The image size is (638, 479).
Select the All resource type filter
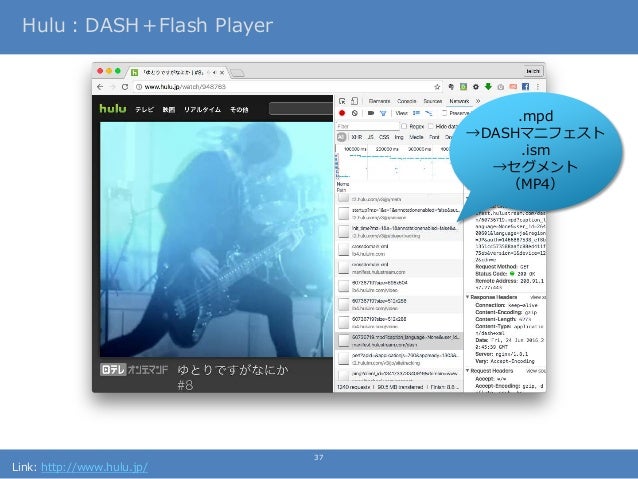coord(341,137)
